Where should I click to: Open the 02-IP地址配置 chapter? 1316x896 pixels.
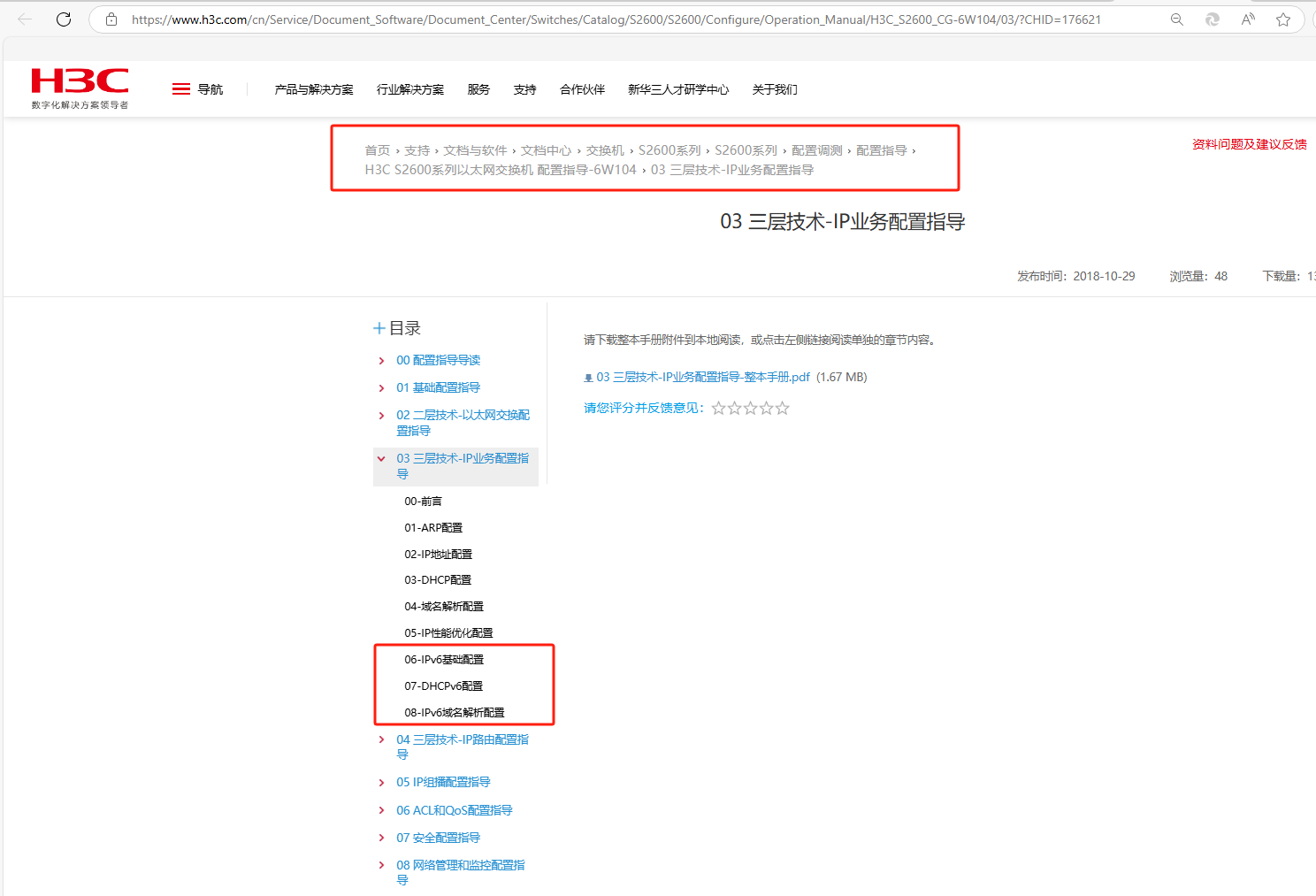coord(439,555)
